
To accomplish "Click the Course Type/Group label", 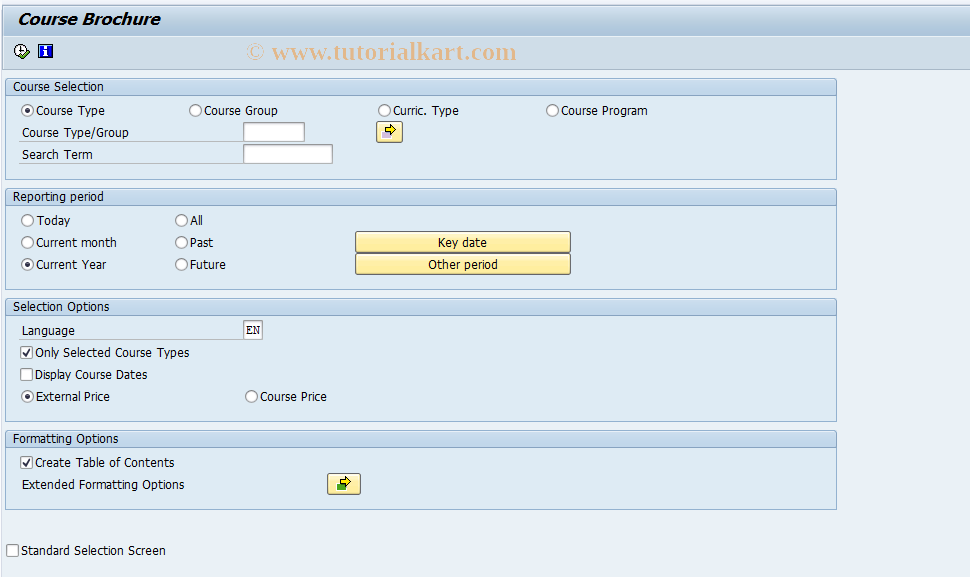I will pyautogui.click(x=75, y=133).
